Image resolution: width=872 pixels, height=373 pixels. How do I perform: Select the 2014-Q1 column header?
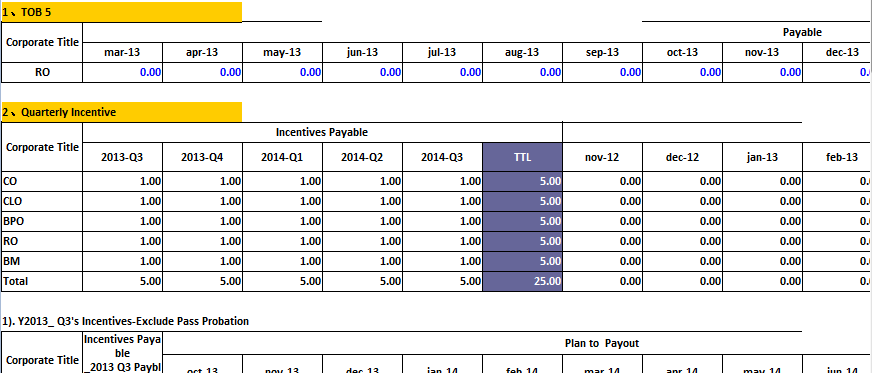coord(283,157)
